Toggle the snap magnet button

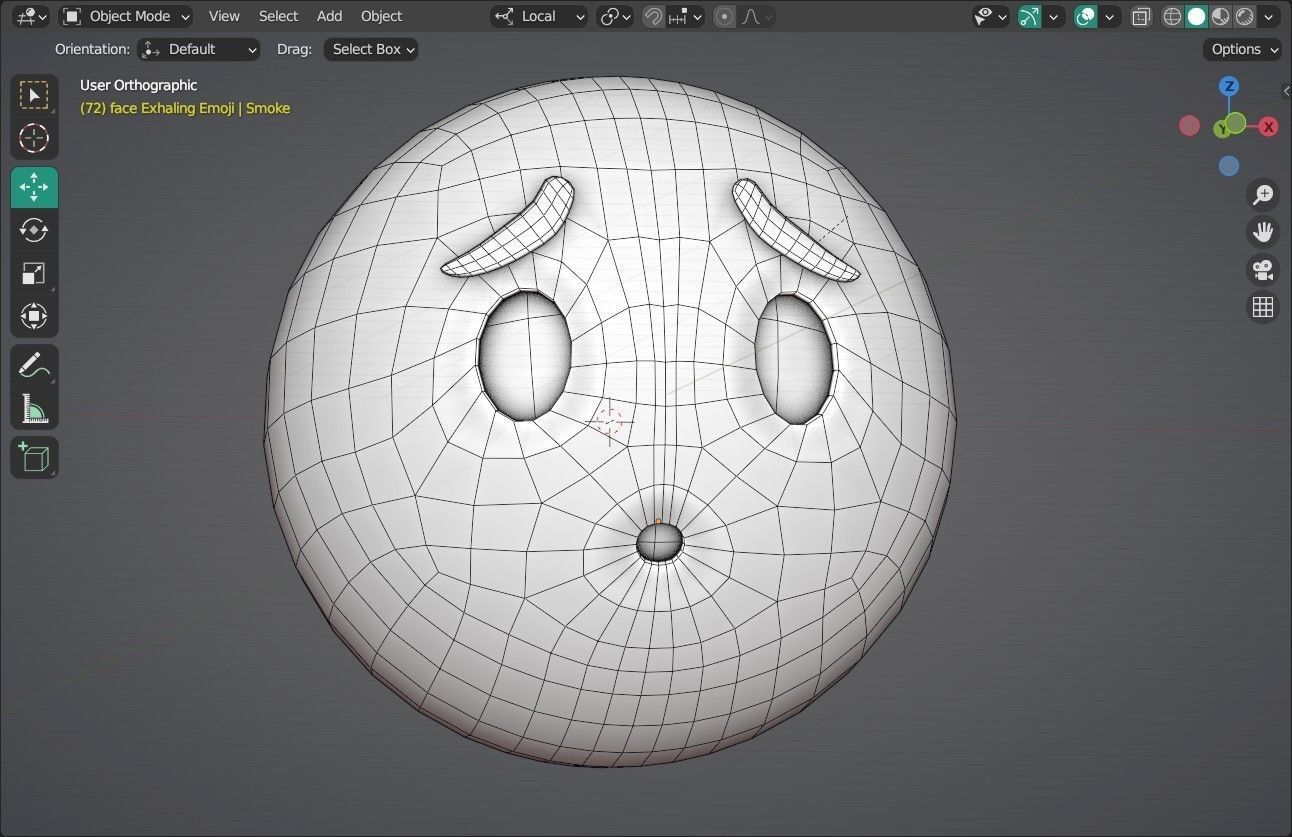[653, 16]
